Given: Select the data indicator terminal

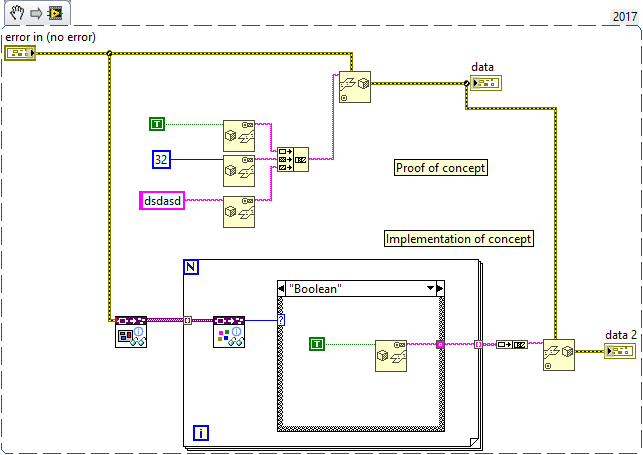Looking at the screenshot, I should pos(486,83).
